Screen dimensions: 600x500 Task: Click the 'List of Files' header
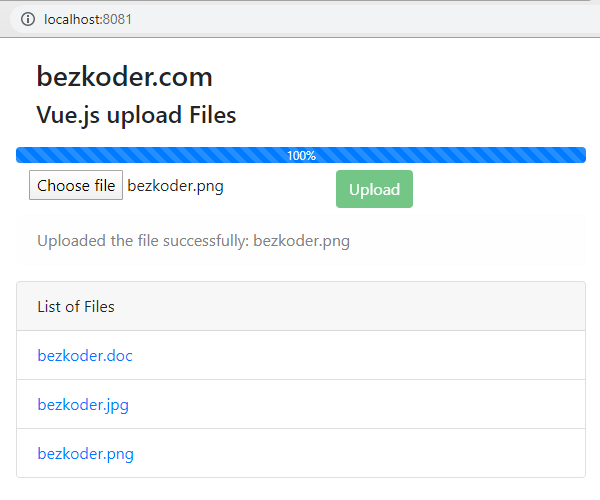[x=76, y=306]
